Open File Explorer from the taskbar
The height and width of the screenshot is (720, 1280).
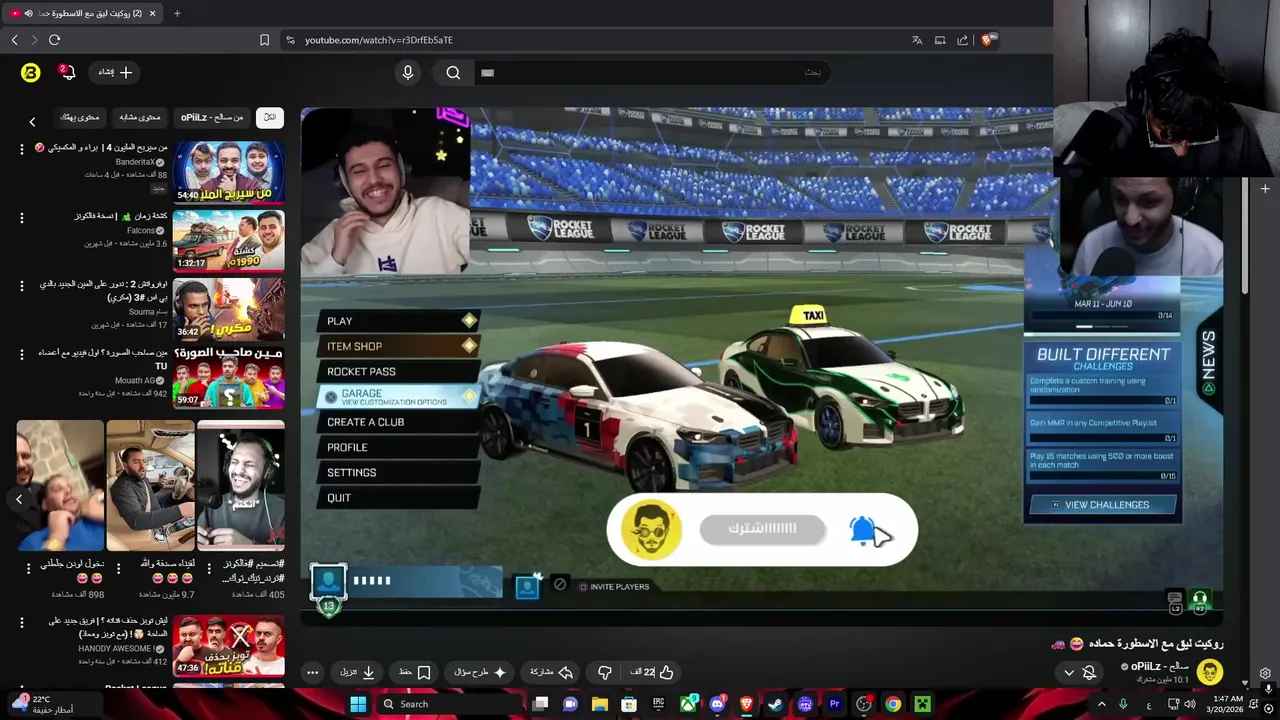pyautogui.click(x=599, y=704)
